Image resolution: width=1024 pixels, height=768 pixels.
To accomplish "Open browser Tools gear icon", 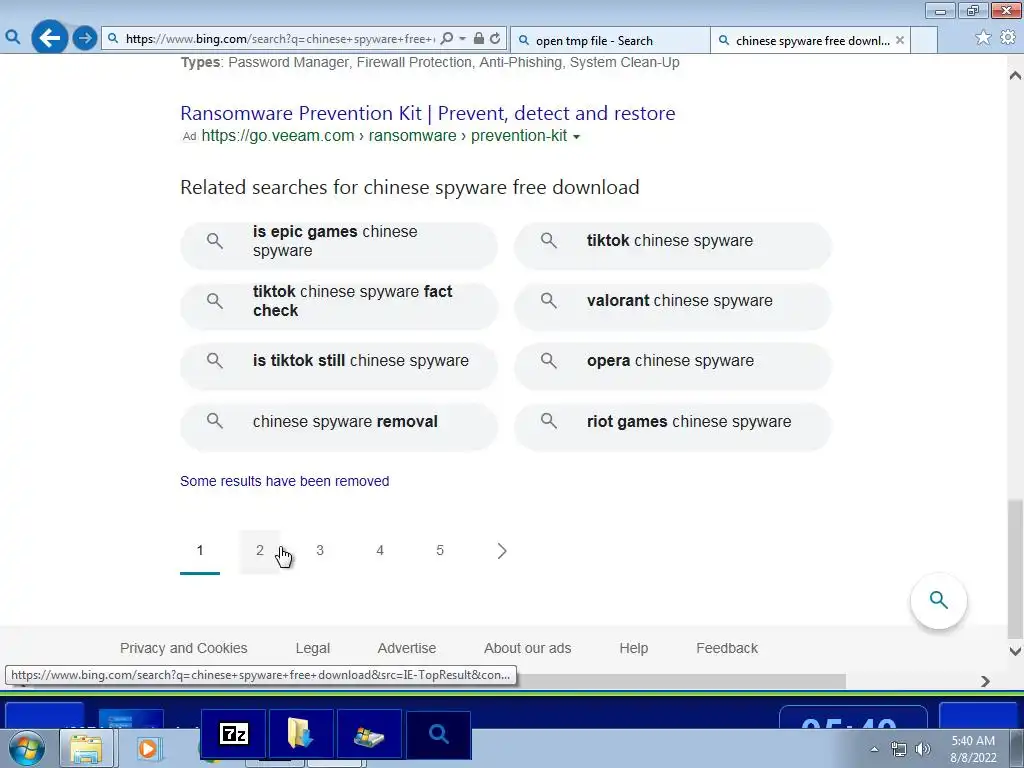I will (x=1008, y=38).
